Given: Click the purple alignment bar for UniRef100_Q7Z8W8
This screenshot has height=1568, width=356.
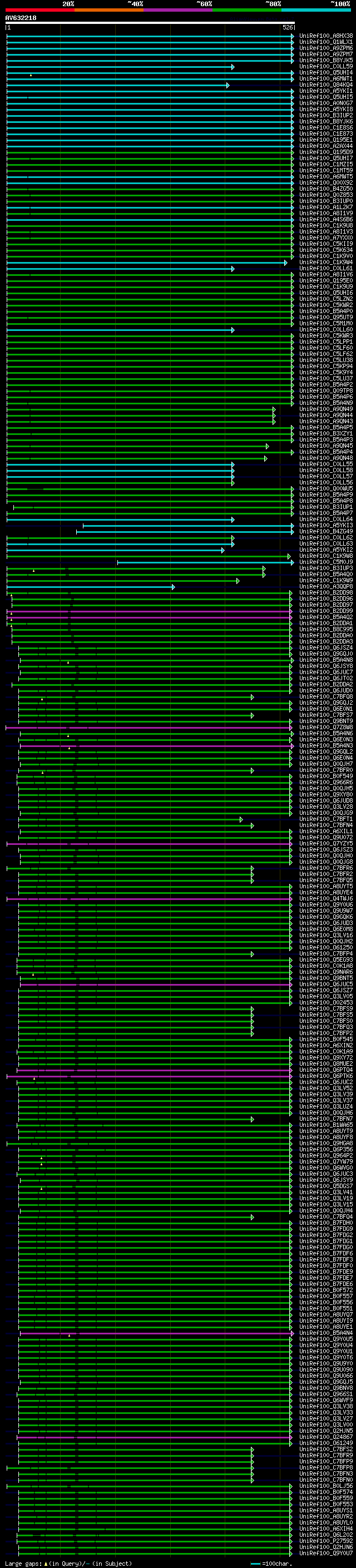Looking at the screenshot, I should (x=149, y=728).
